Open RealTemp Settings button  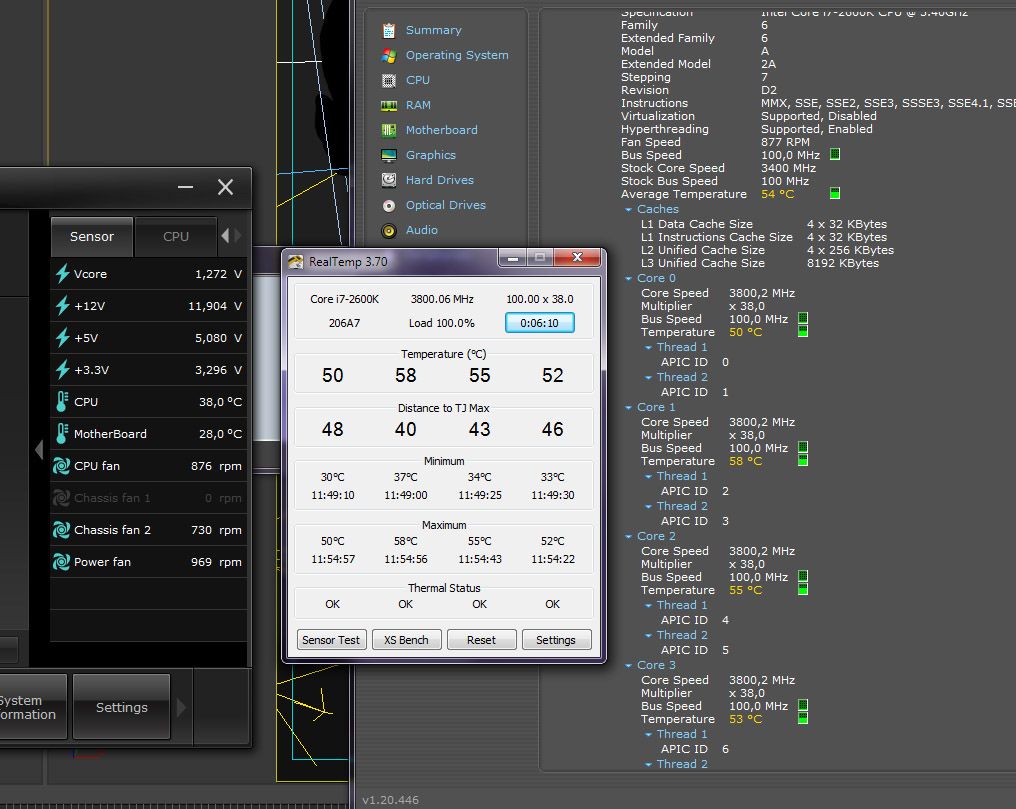click(556, 640)
